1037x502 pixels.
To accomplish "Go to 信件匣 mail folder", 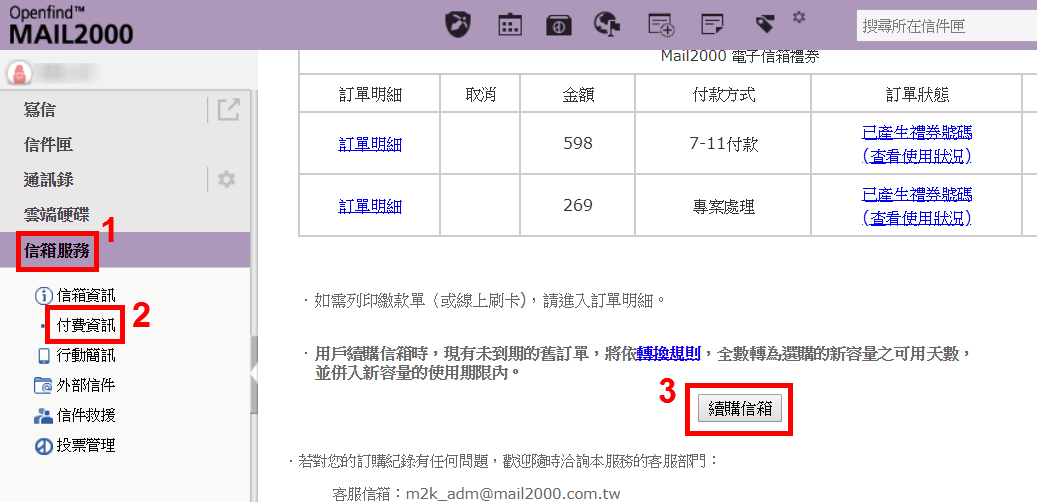I will click(x=48, y=145).
